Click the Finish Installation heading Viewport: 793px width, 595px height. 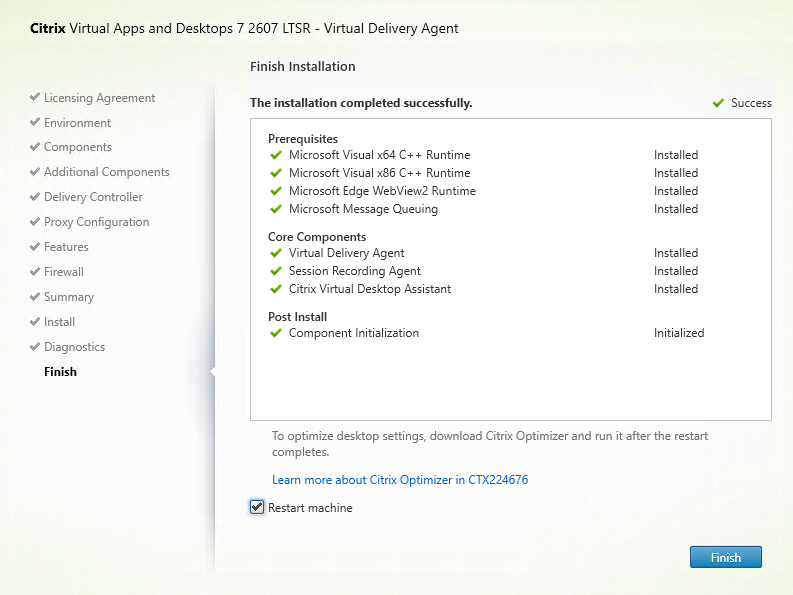(x=302, y=66)
